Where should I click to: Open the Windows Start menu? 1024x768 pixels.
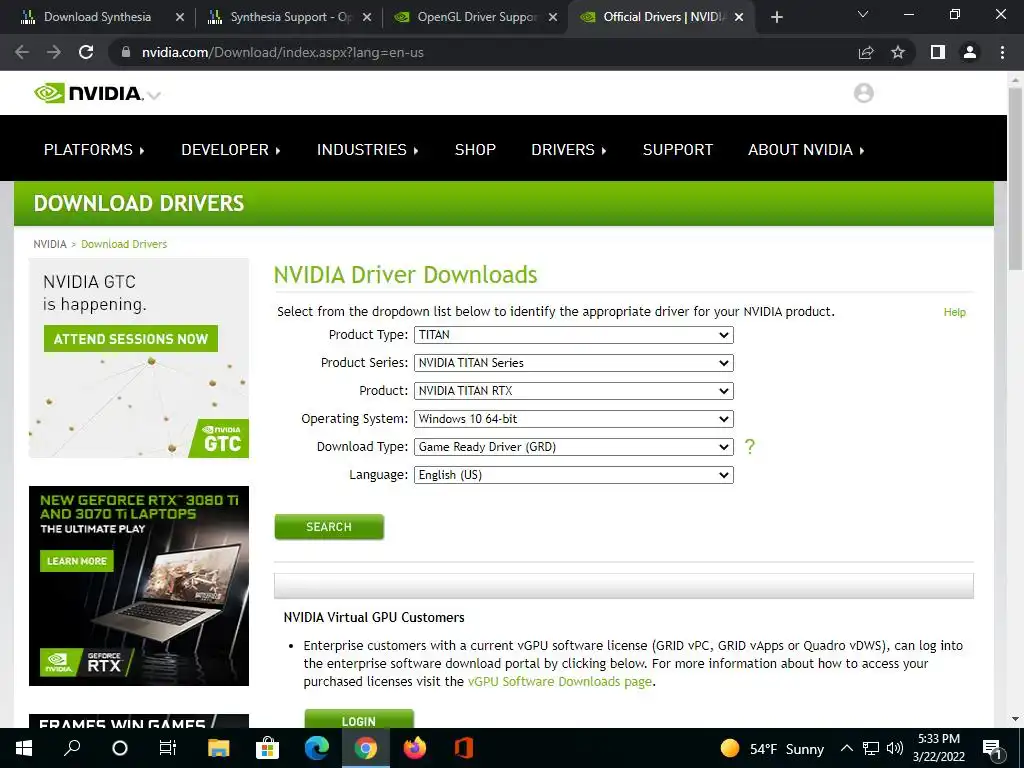pos(24,748)
